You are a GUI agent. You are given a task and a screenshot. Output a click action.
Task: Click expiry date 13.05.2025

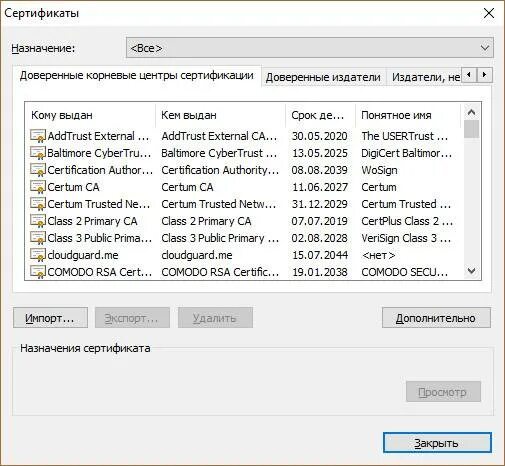coord(320,153)
